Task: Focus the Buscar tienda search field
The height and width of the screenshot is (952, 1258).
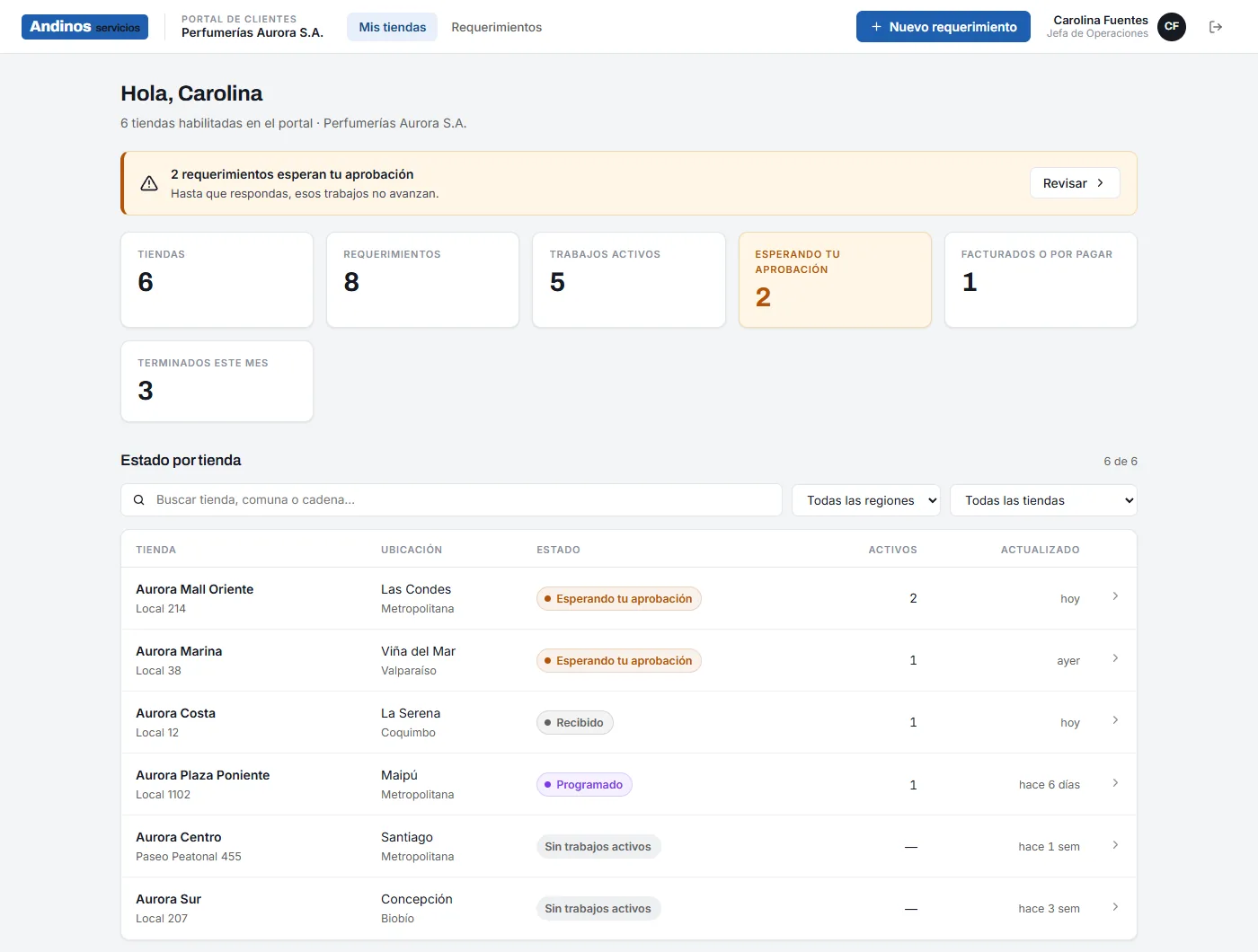Action: [451, 500]
